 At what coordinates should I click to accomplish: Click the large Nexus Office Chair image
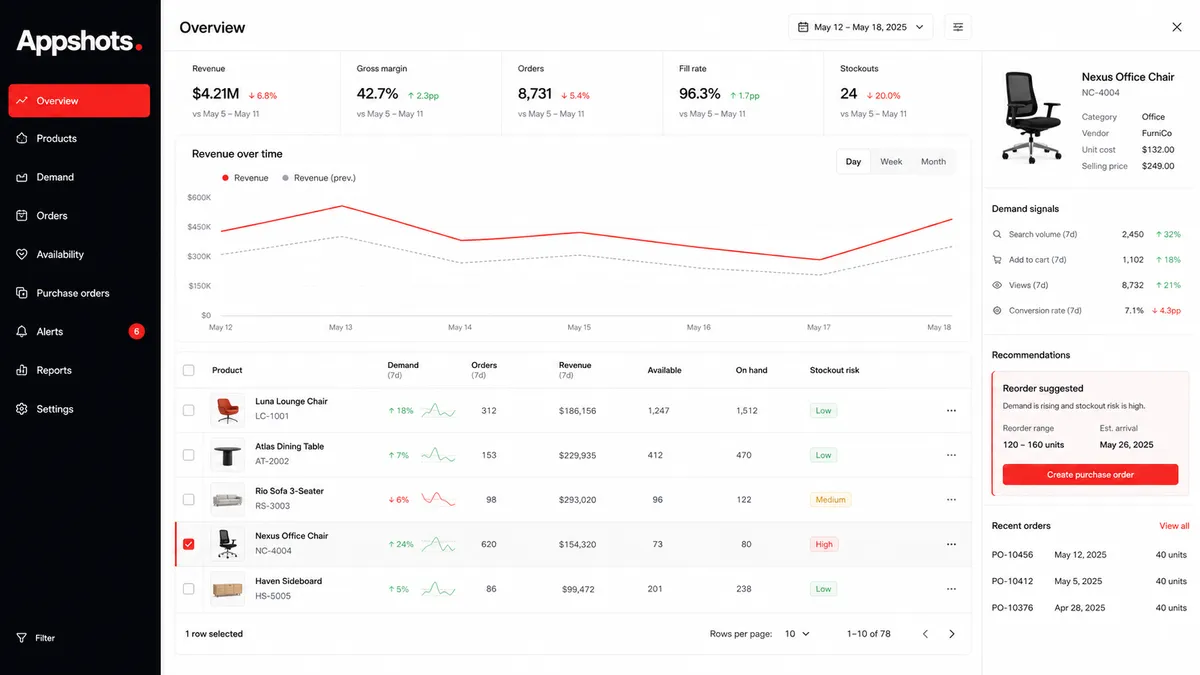pyautogui.click(x=1032, y=118)
